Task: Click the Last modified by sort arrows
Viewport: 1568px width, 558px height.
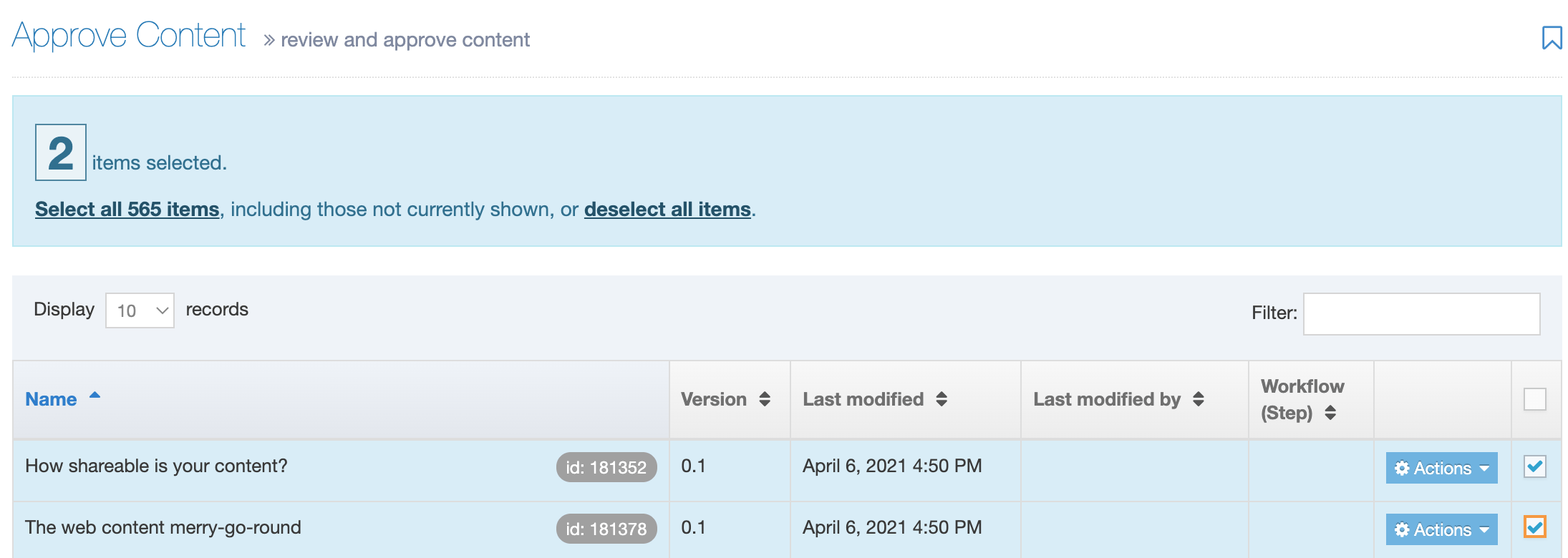Action: pos(1198,399)
